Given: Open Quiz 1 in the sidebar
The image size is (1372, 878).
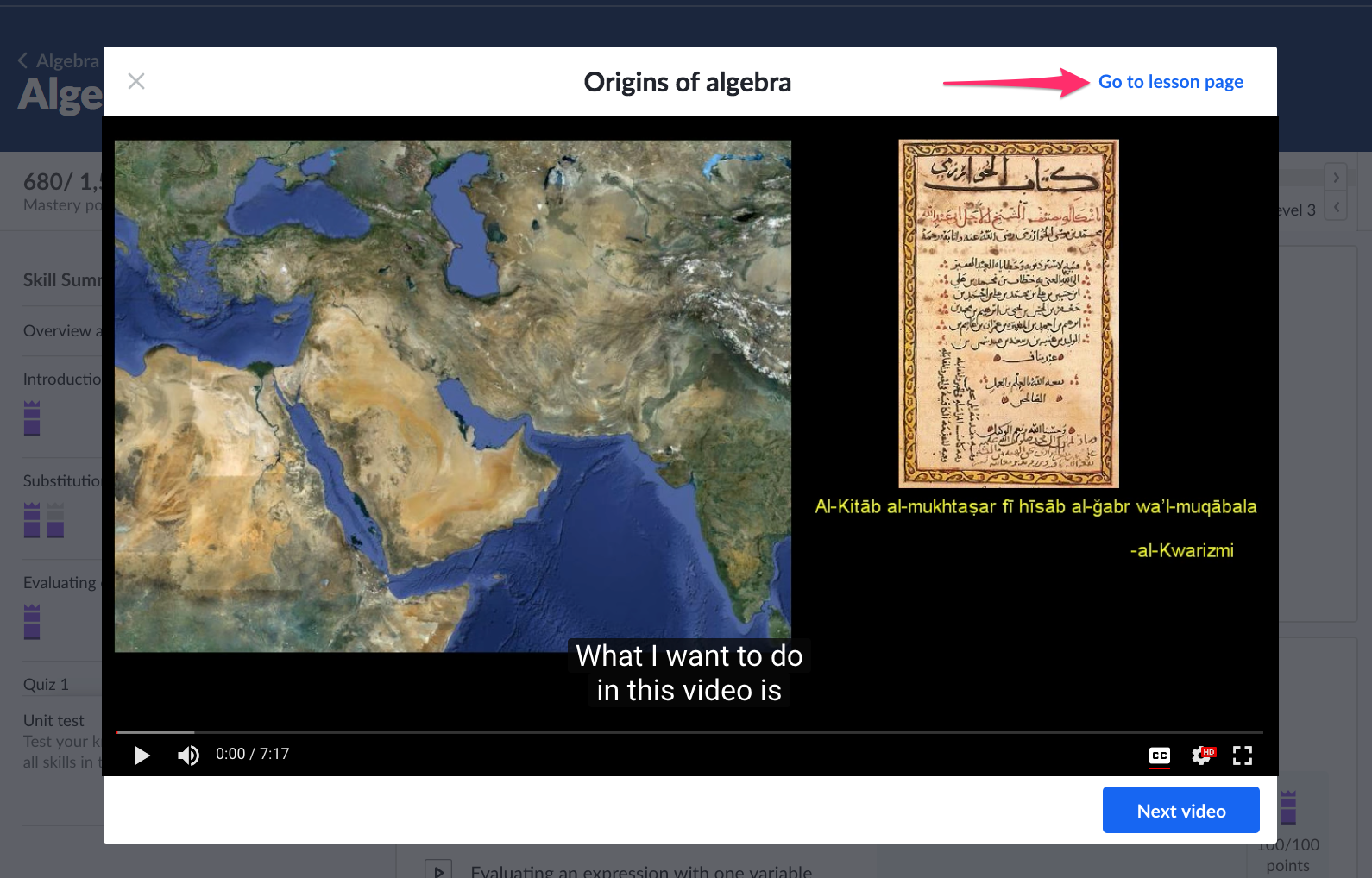Looking at the screenshot, I should tap(46, 685).
